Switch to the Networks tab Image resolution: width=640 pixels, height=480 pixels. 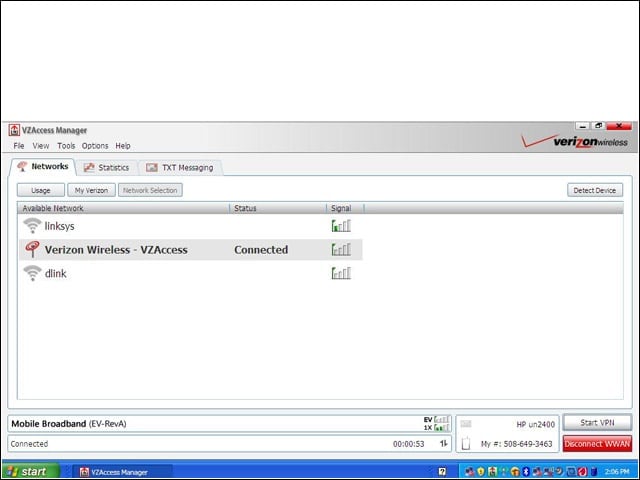tap(42, 167)
